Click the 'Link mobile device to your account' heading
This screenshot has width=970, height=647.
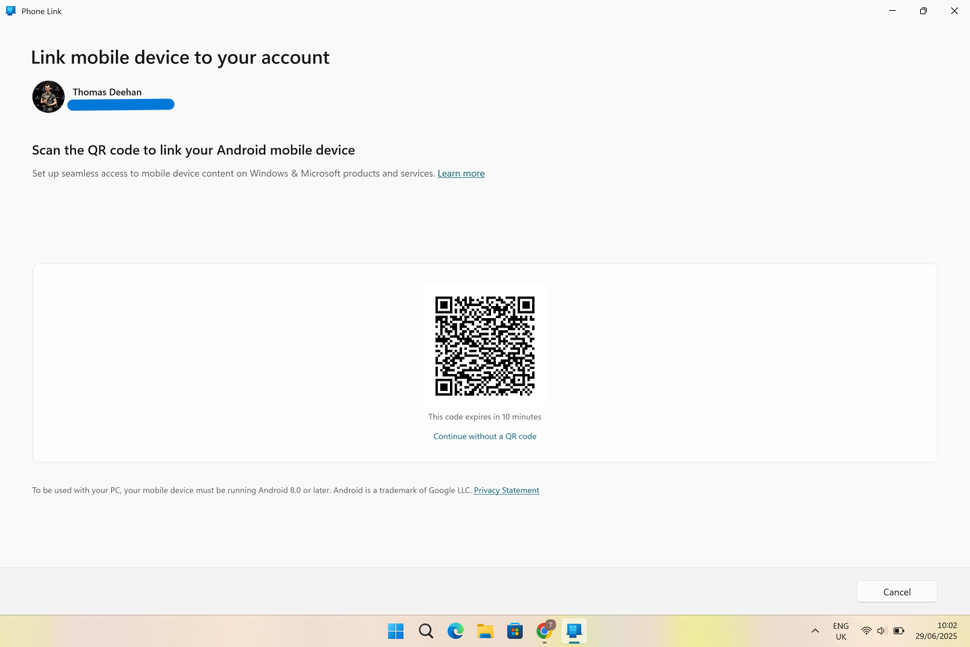[180, 58]
